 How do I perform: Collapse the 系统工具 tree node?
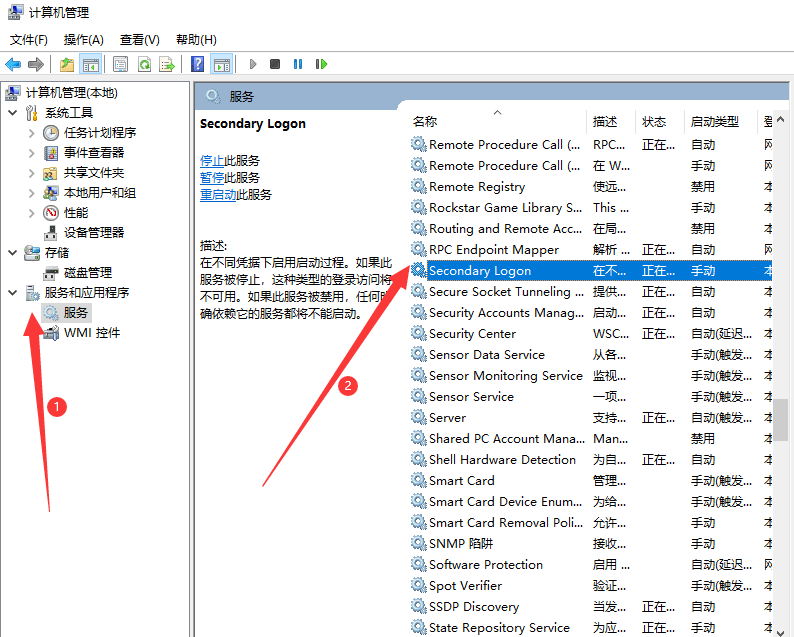point(12,113)
